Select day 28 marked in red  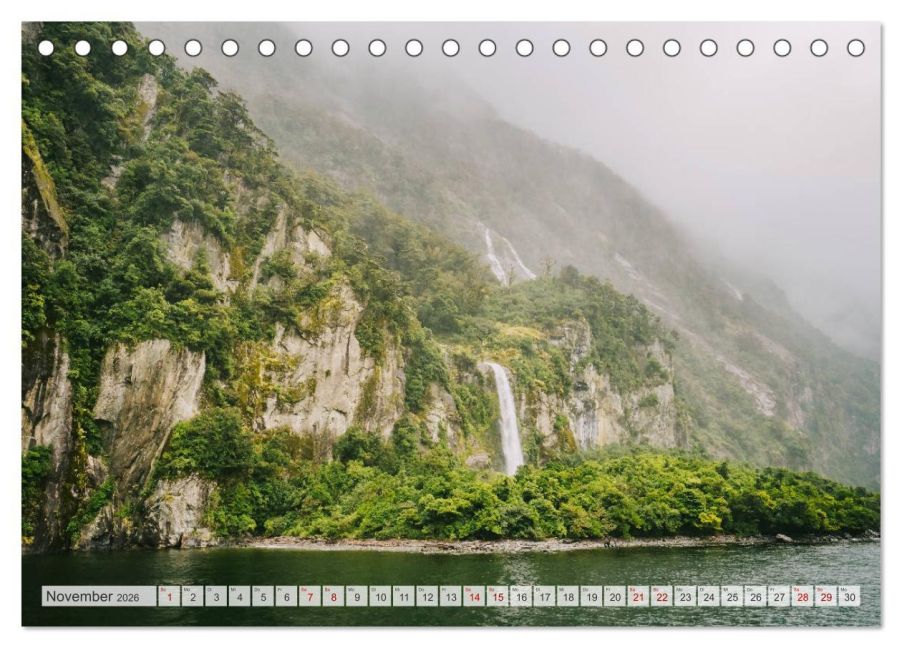pos(802,597)
